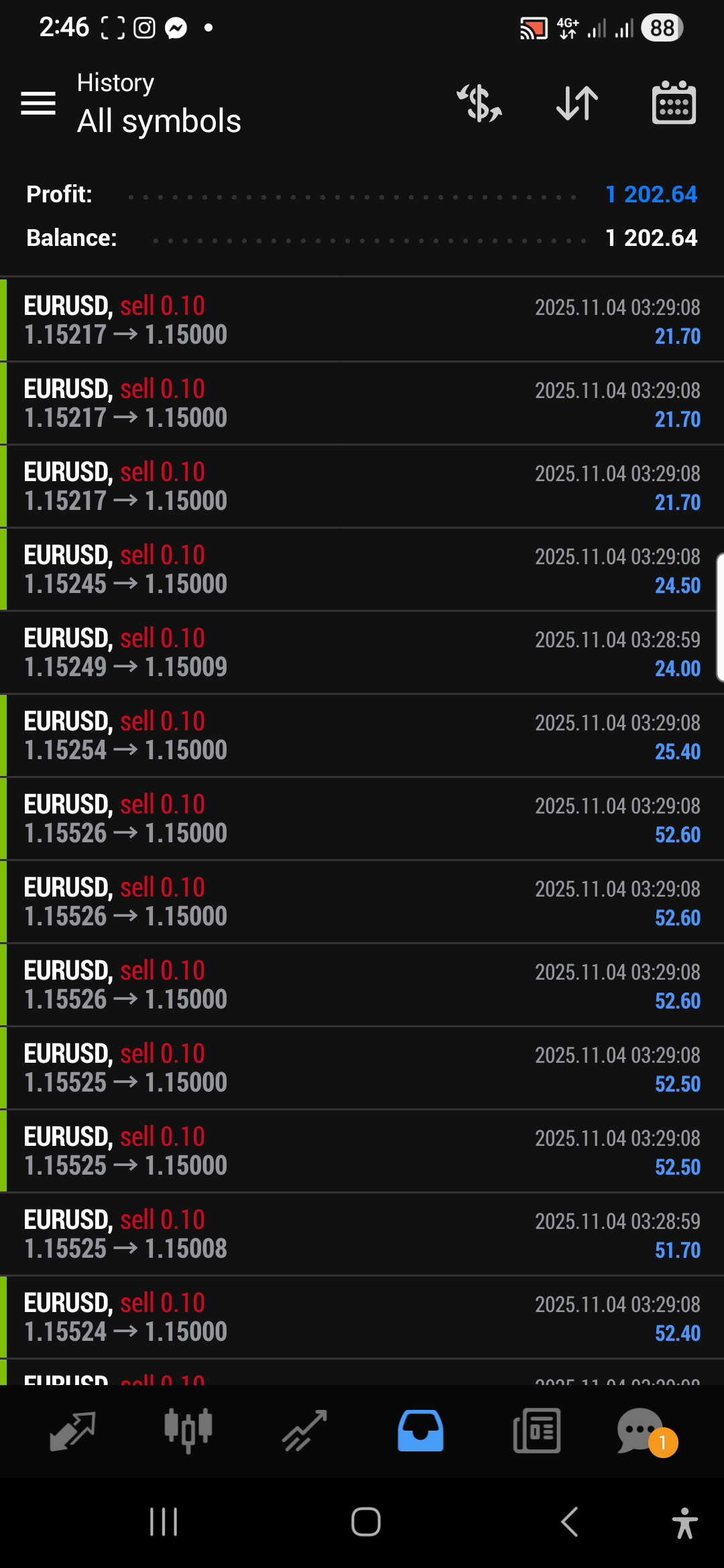
Task: Select the EURUSD trade opened at 1.15245
Action: pyautogui.click(x=362, y=569)
